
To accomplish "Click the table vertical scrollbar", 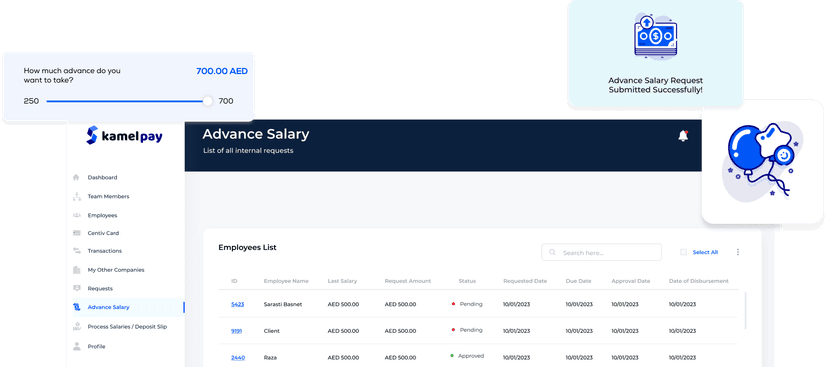I will pyautogui.click(x=745, y=310).
